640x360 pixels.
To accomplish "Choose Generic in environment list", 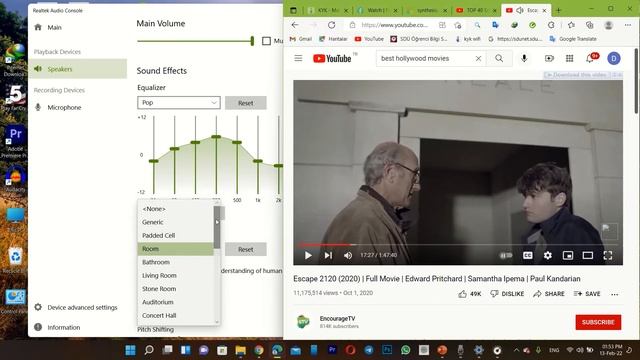I will click(x=176, y=222).
